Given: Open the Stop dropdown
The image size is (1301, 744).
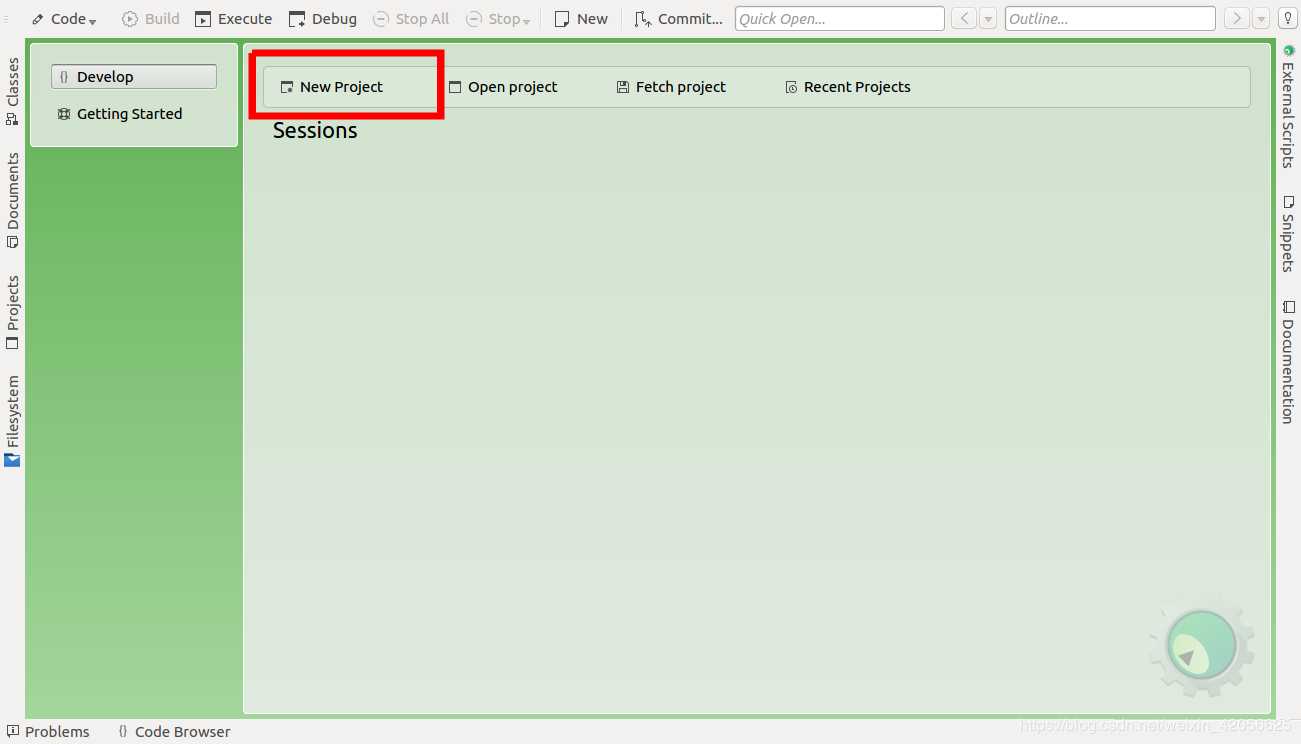Looking at the screenshot, I should point(497,19).
